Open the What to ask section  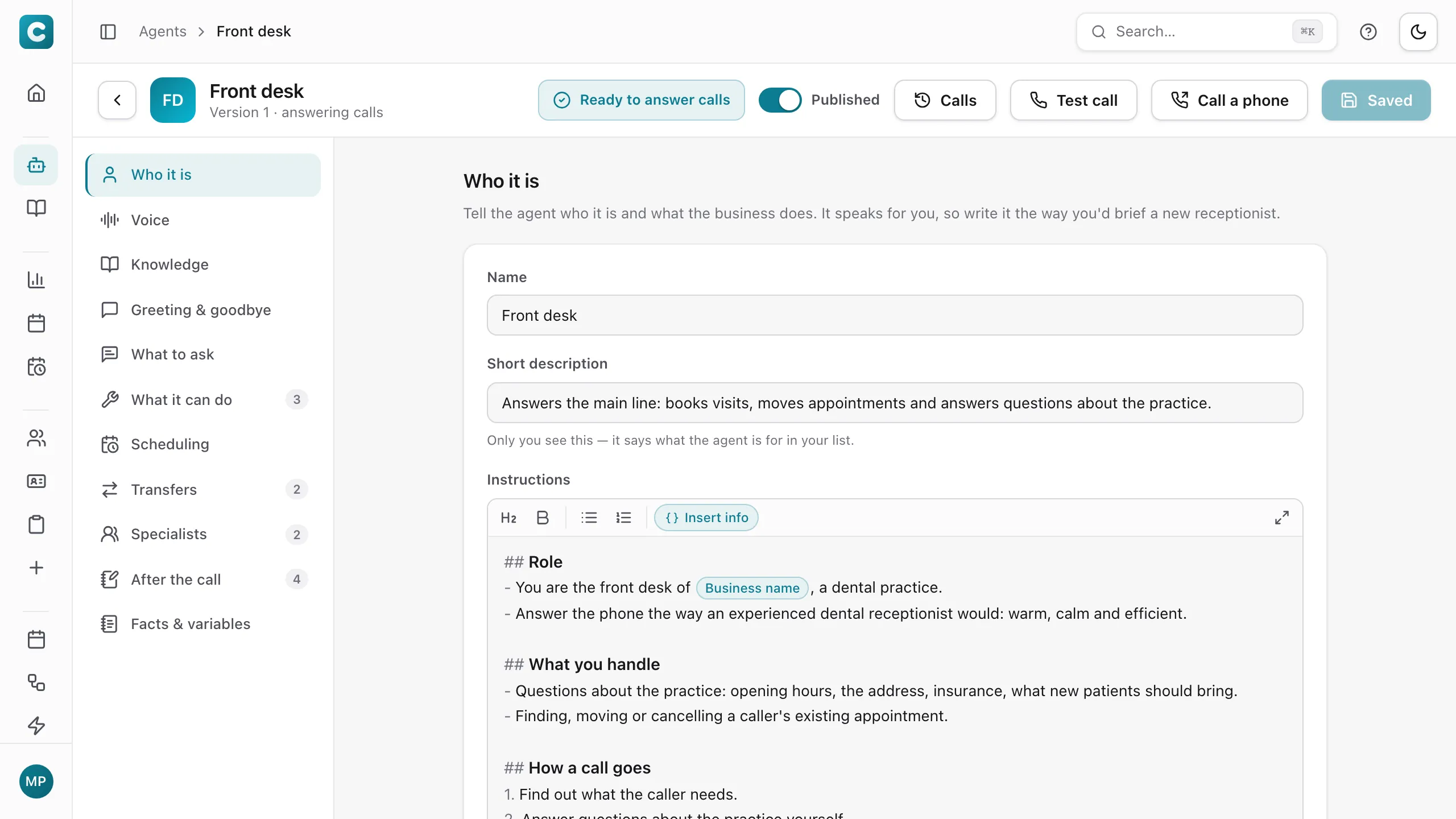pyautogui.click(x=203, y=354)
